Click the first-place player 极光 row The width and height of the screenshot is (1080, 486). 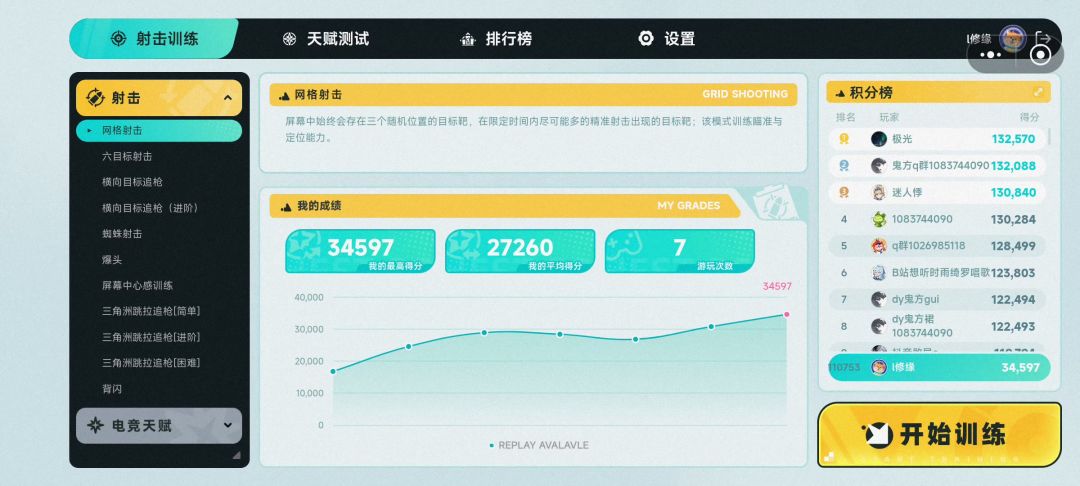tap(937, 139)
